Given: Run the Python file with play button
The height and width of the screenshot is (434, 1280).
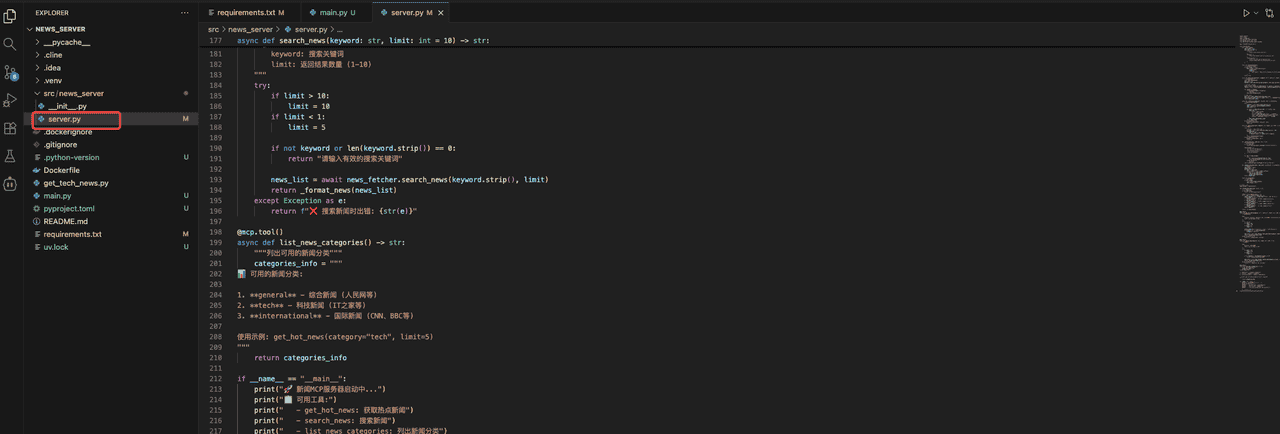Looking at the screenshot, I should coord(1246,13).
